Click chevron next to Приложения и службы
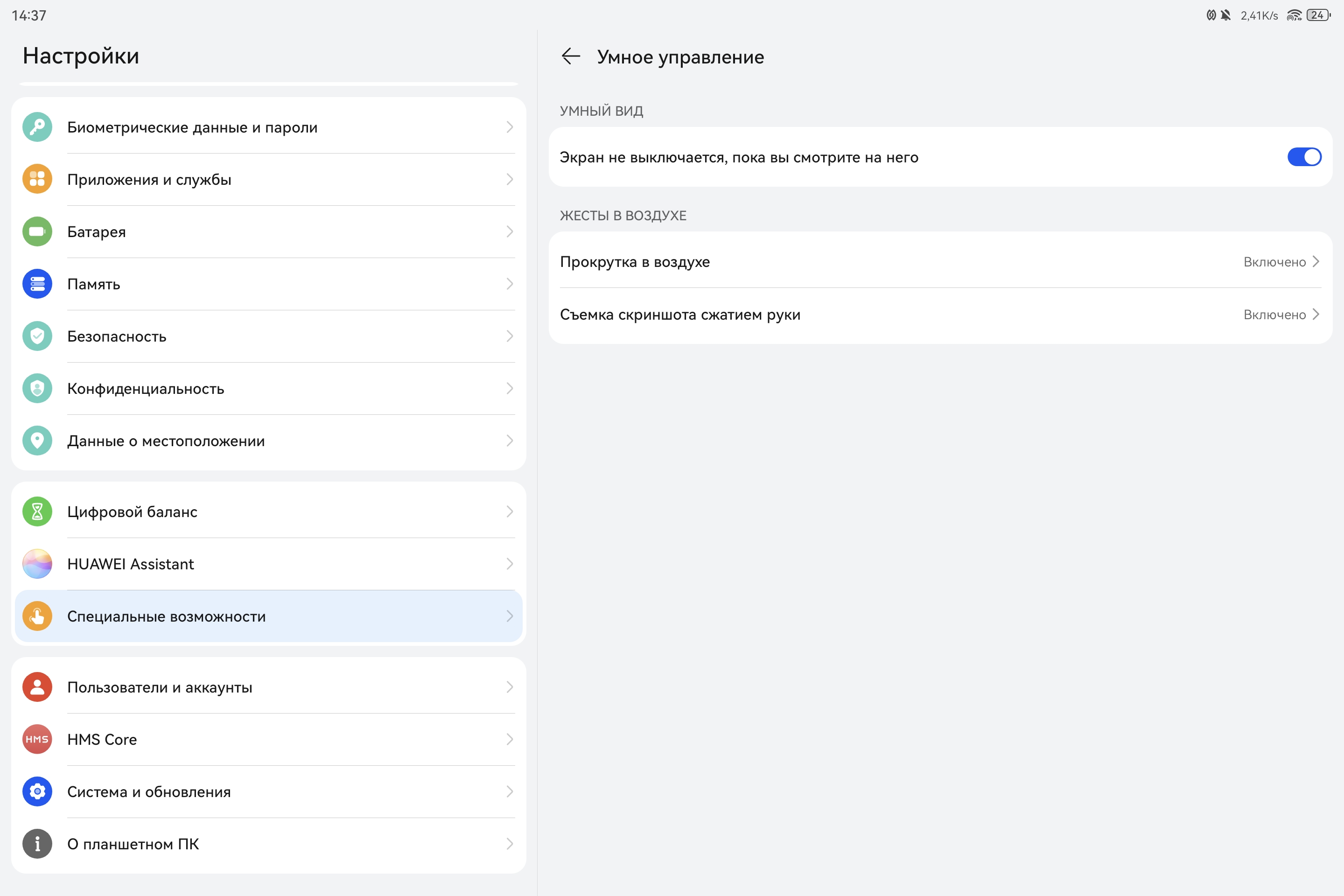 (x=509, y=179)
